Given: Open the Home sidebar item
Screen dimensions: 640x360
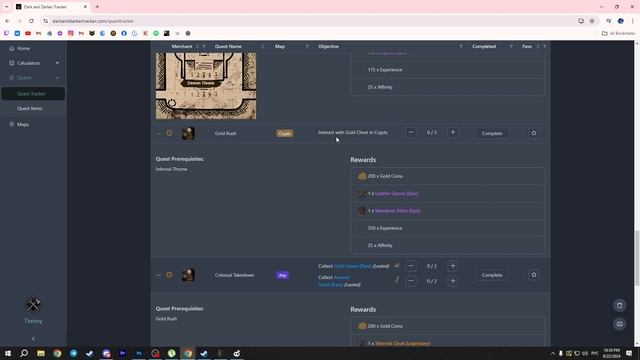Looking at the screenshot, I should click(33, 48).
